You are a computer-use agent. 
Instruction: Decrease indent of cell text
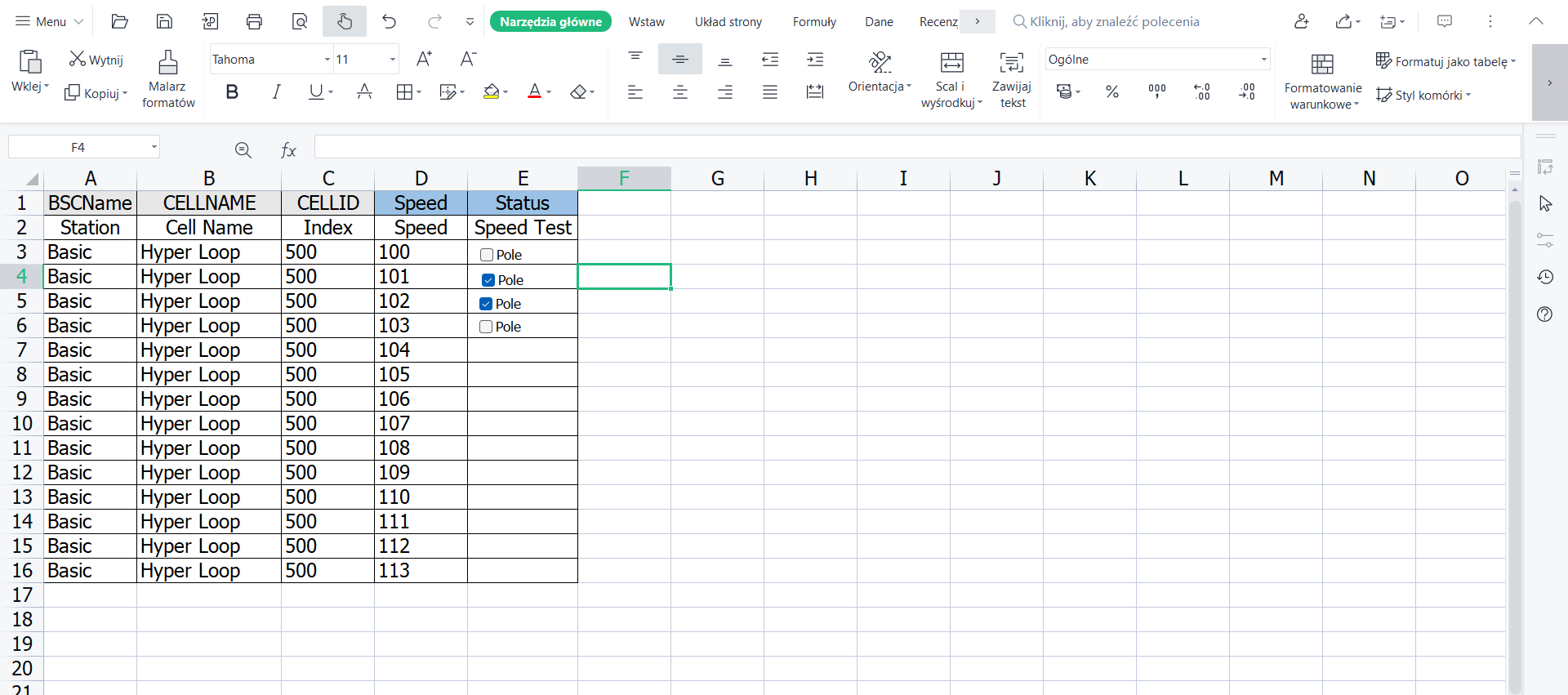pos(770,59)
